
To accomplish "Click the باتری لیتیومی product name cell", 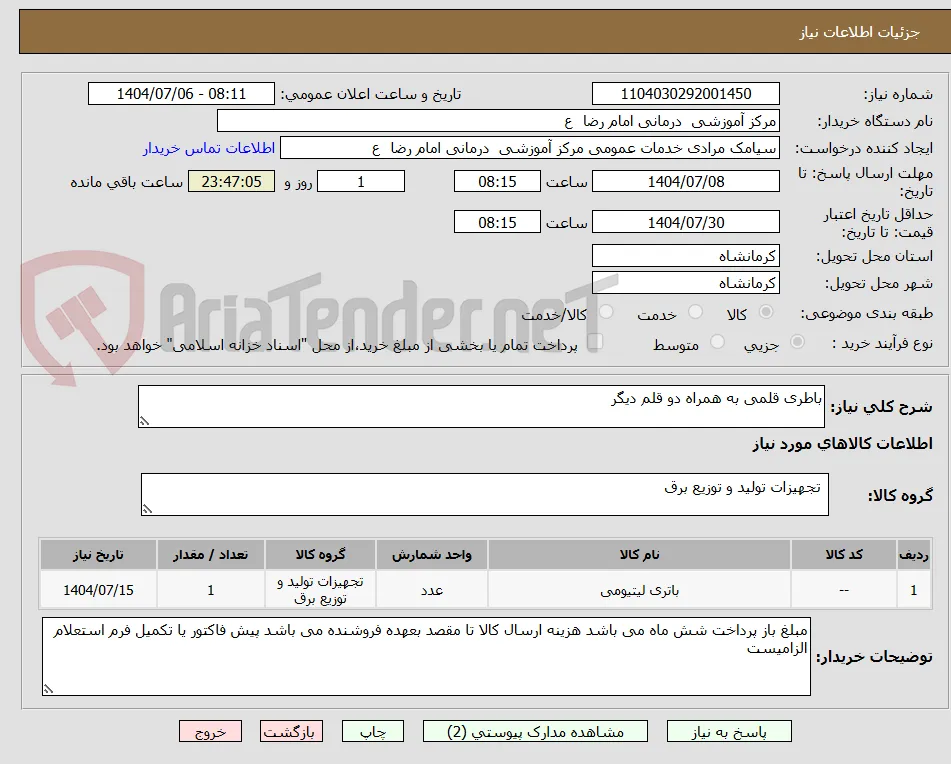I will tap(639, 590).
